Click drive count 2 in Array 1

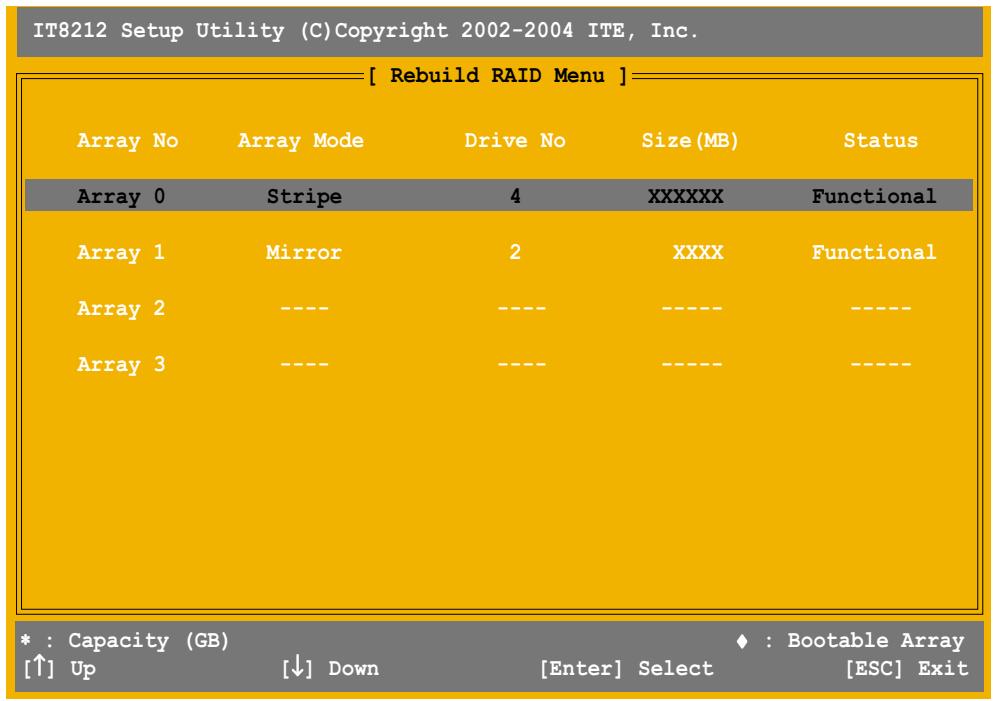pyautogui.click(x=515, y=252)
